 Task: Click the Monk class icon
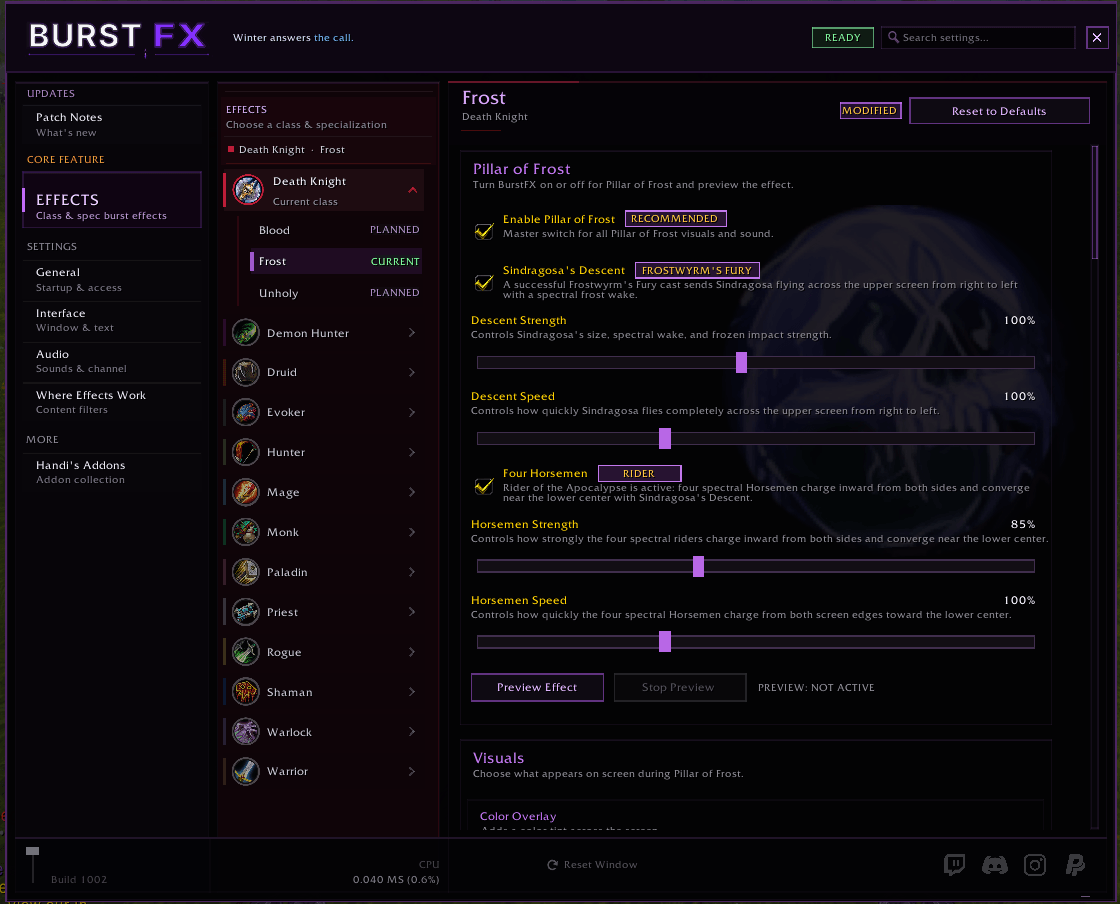coord(246,532)
